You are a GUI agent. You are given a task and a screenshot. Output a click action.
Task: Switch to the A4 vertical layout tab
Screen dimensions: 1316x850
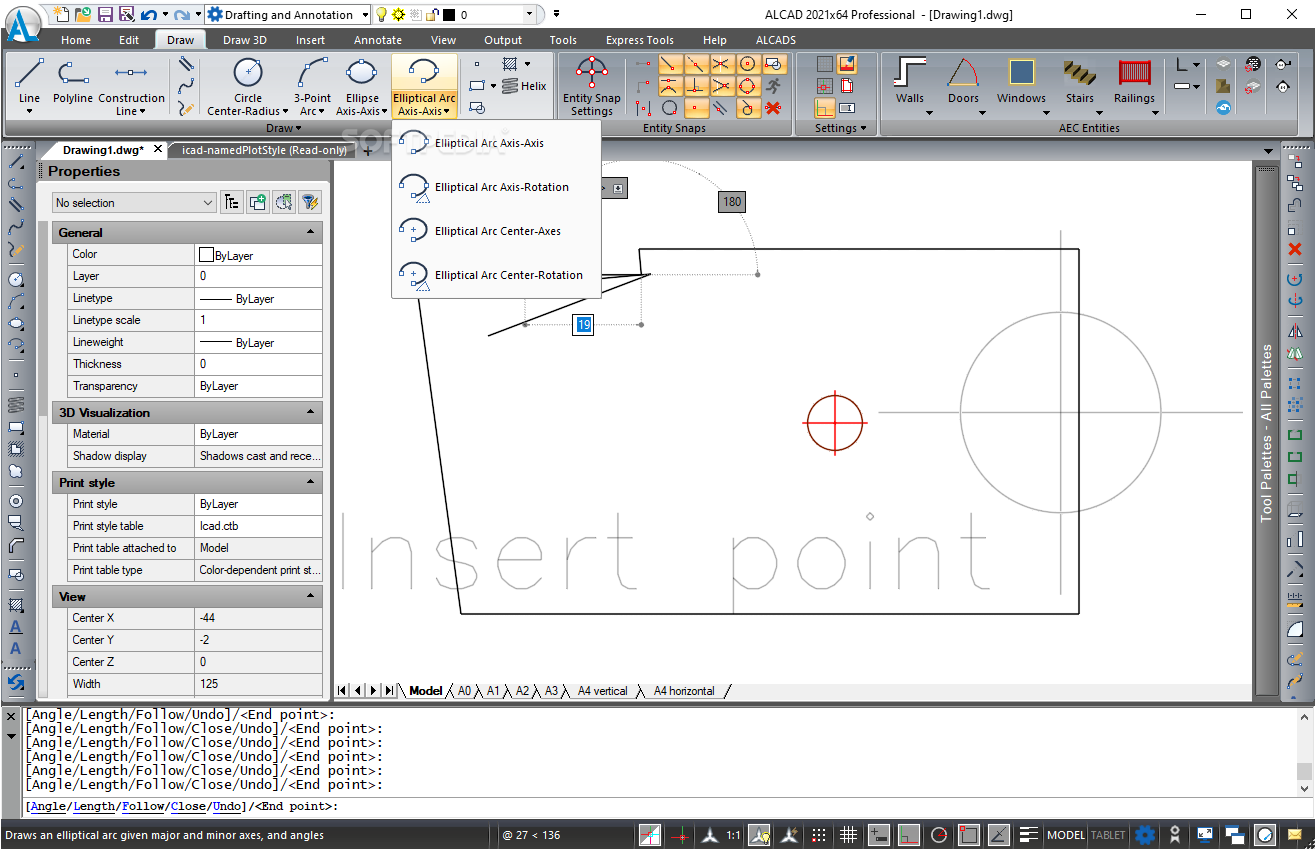(603, 691)
